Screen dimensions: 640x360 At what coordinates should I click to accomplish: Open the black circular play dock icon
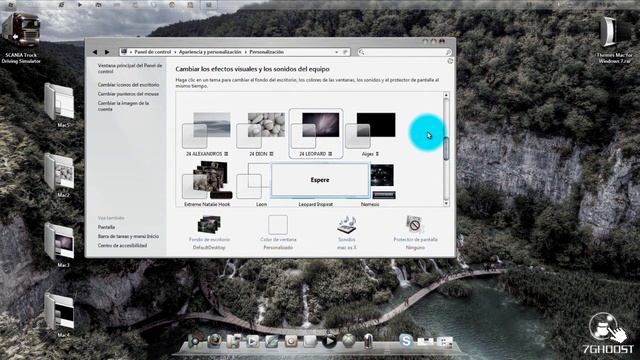(x=329, y=341)
